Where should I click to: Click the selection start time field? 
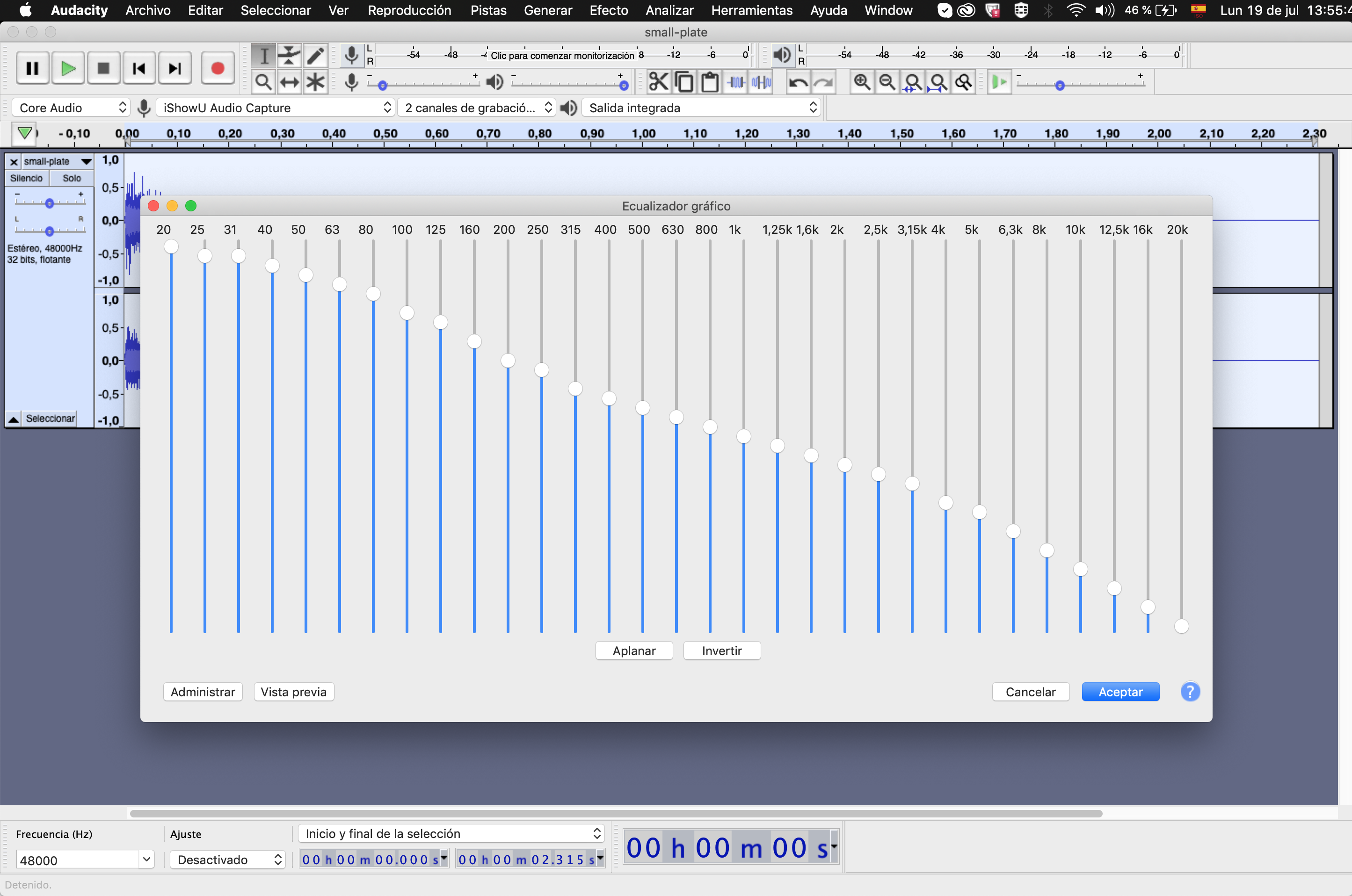tap(374, 860)
